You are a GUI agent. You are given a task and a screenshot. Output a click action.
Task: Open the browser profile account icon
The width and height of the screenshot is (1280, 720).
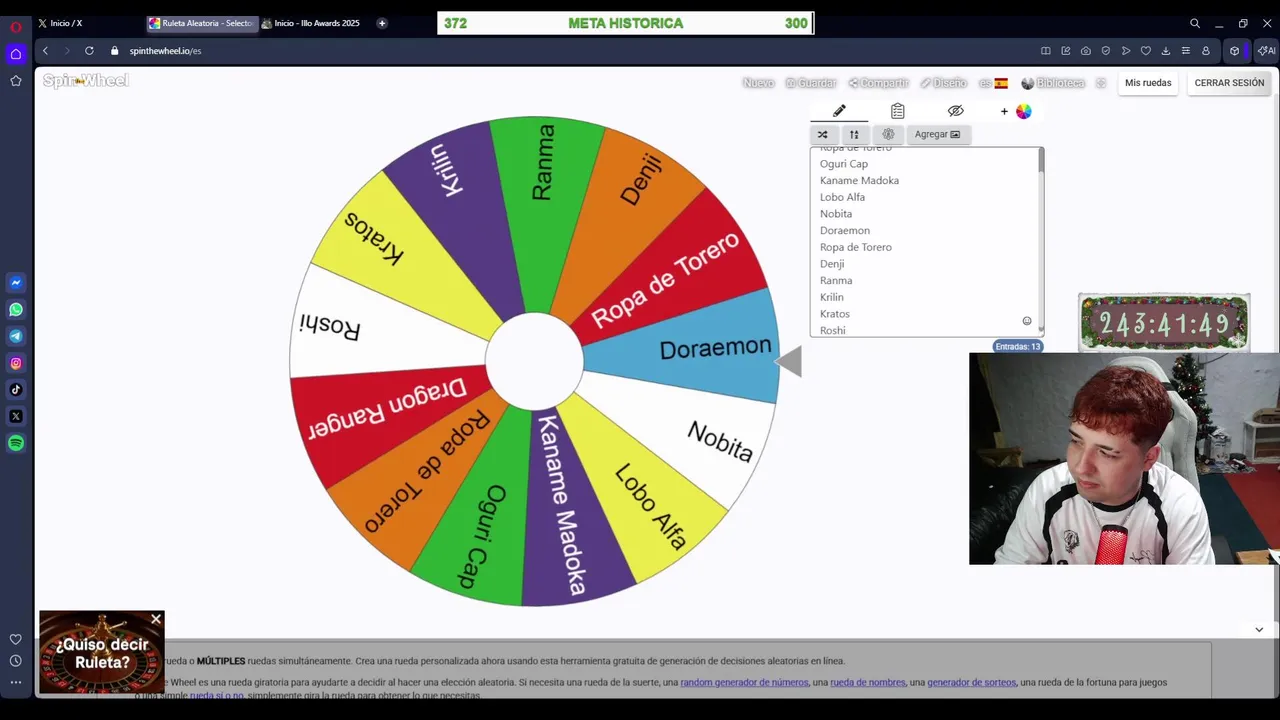point(1206,51)
